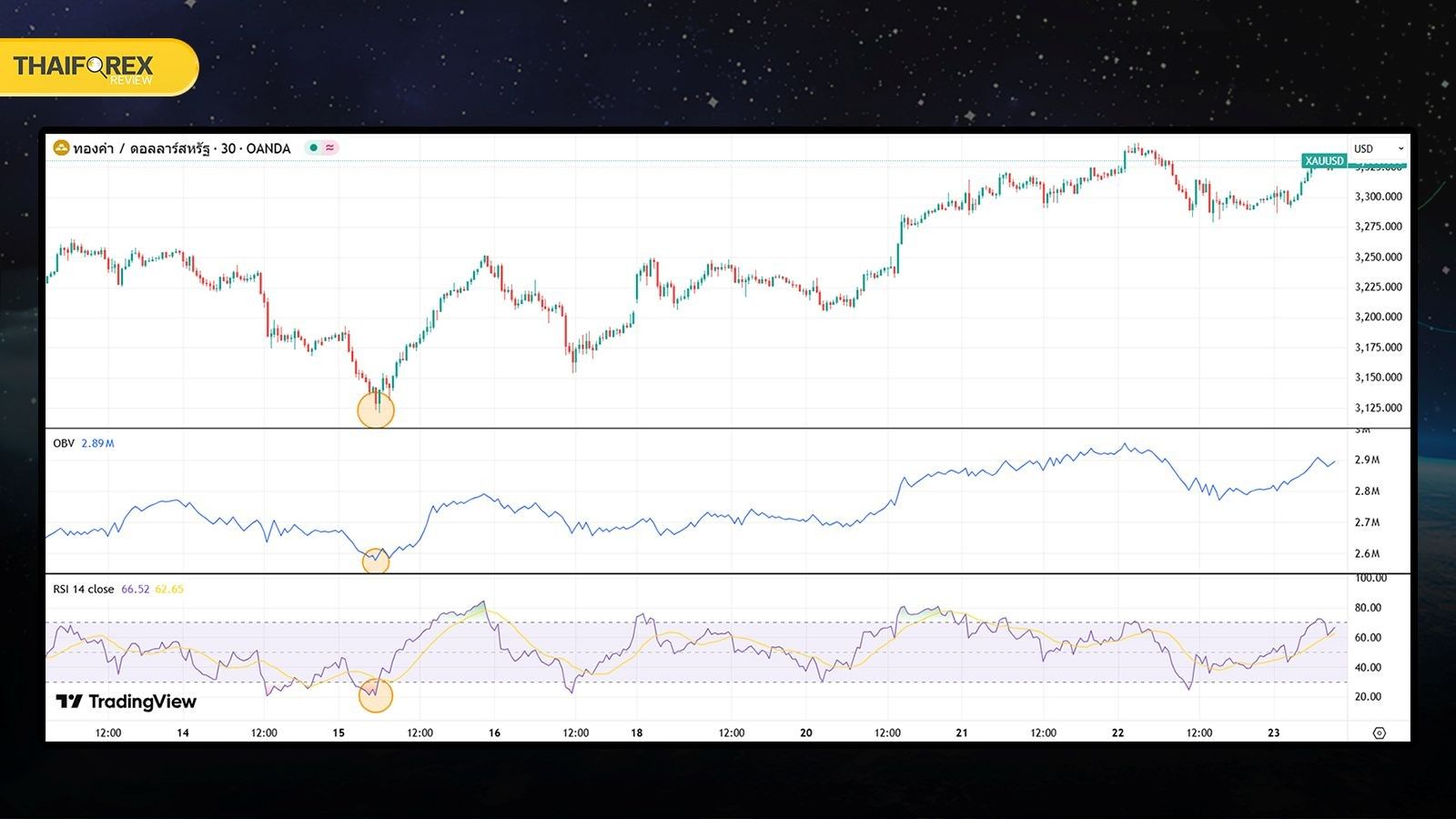Click the 2.6M OBV scale label
This screenshot has height=819, width=1456.
[1367, 554]
